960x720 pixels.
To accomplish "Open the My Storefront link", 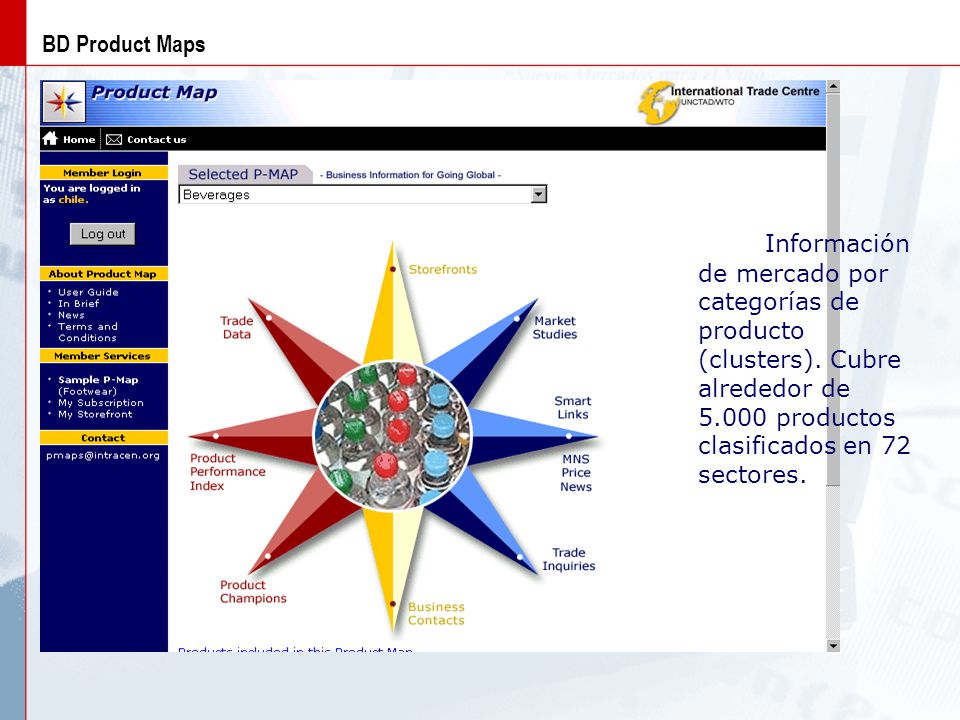I will (x=95, y=414).
